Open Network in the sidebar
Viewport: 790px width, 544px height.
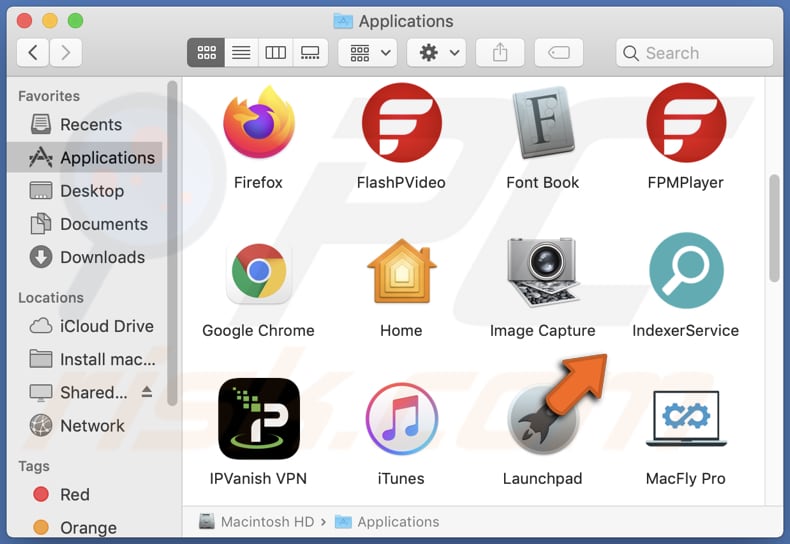coord(85,426)
